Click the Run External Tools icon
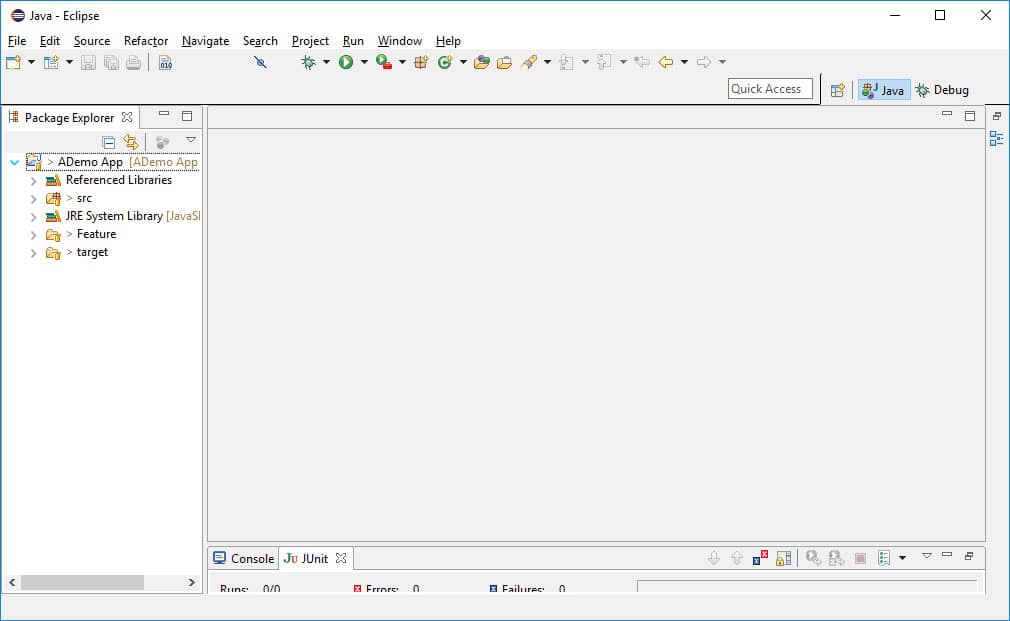The image size is (1010, 621). pyautogui.click(x=384, y=62)
